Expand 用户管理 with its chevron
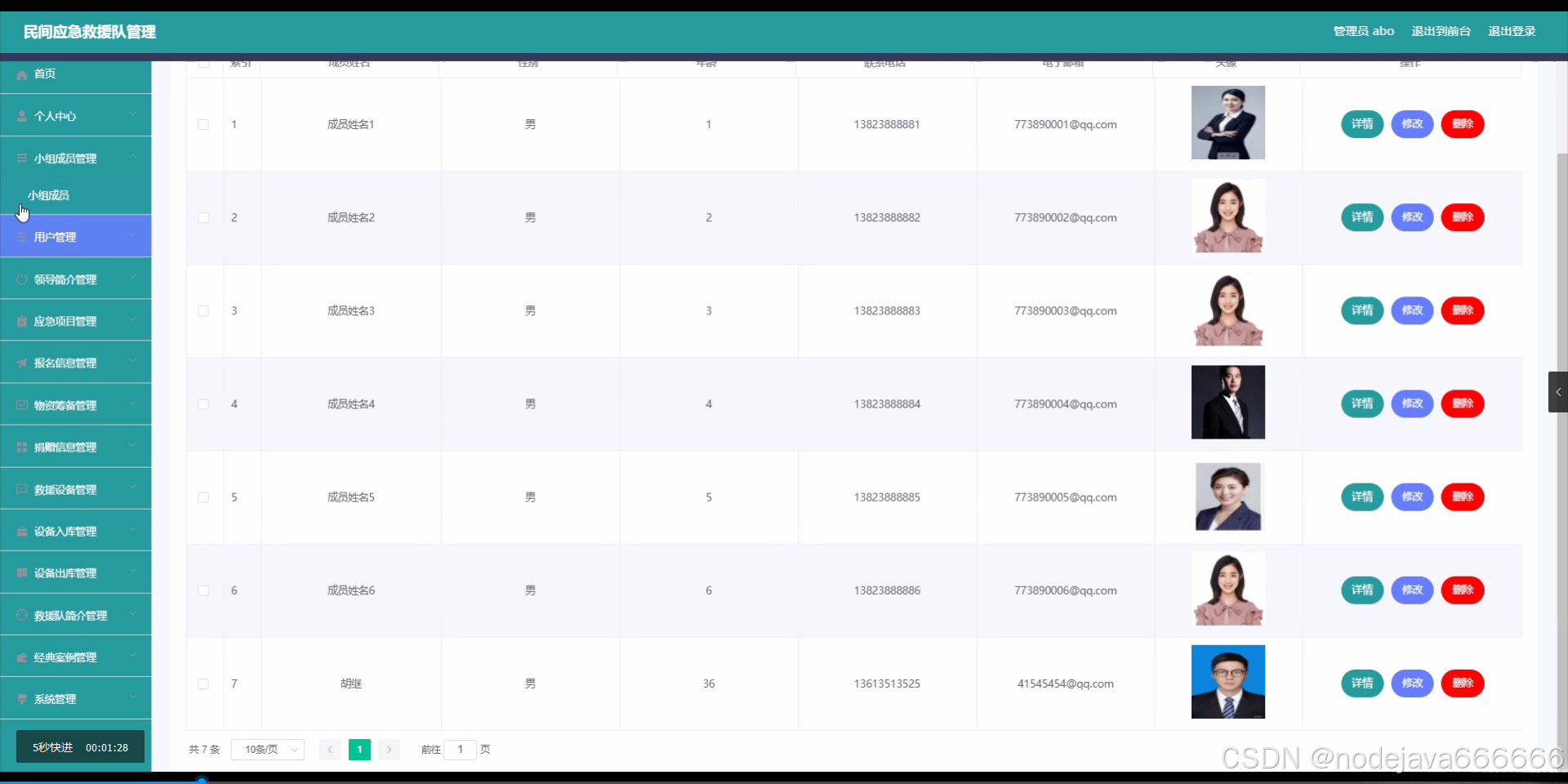The width and height of the screenshot is (1568, 784). point(133,236)
